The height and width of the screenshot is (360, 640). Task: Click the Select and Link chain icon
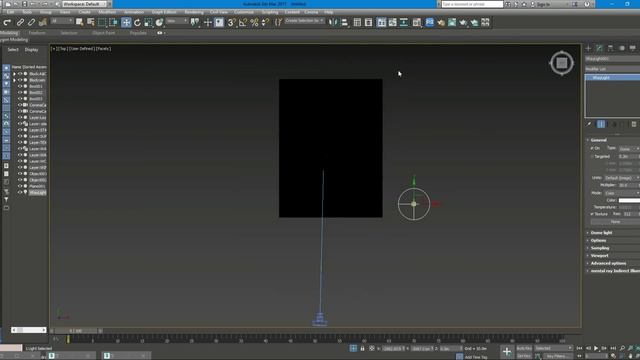click(x=20, y=22)
